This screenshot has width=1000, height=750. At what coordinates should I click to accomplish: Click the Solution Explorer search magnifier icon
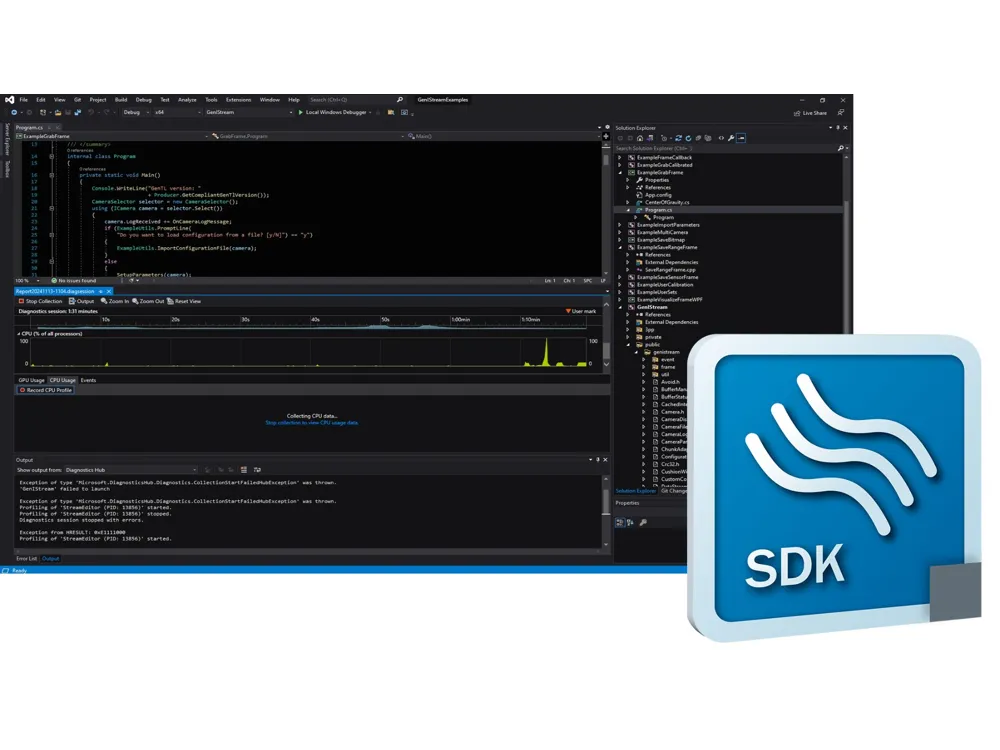tap(841, 148)
